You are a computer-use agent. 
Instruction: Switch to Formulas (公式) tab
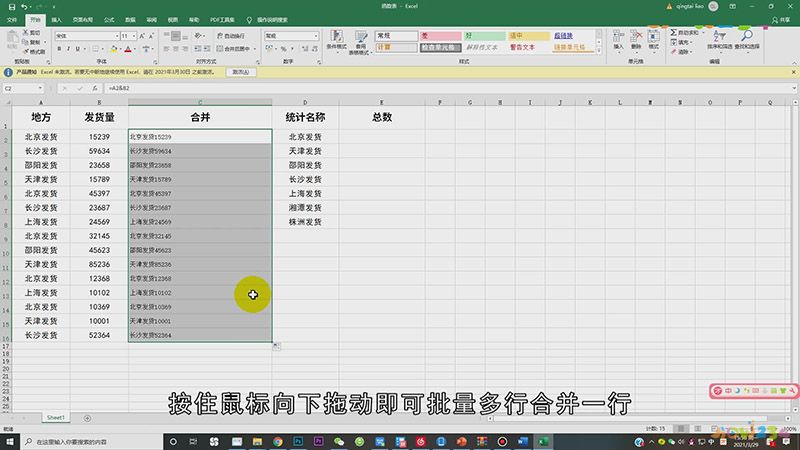109,20
